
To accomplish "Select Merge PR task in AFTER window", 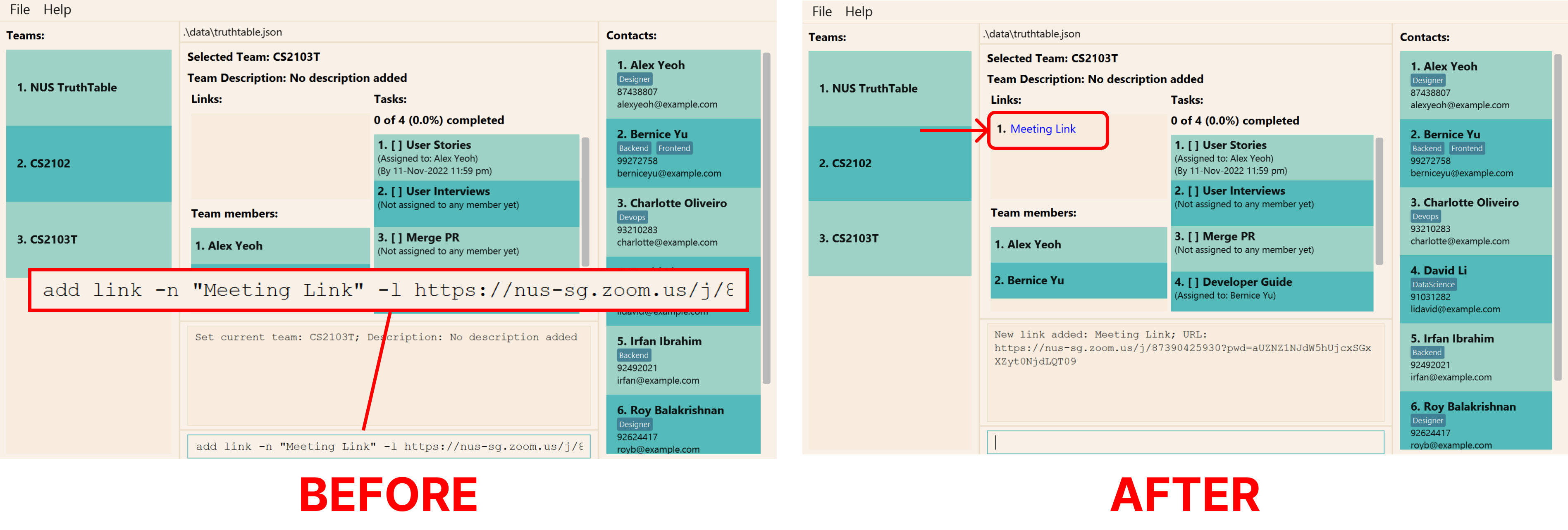I will coord(1272,249).
